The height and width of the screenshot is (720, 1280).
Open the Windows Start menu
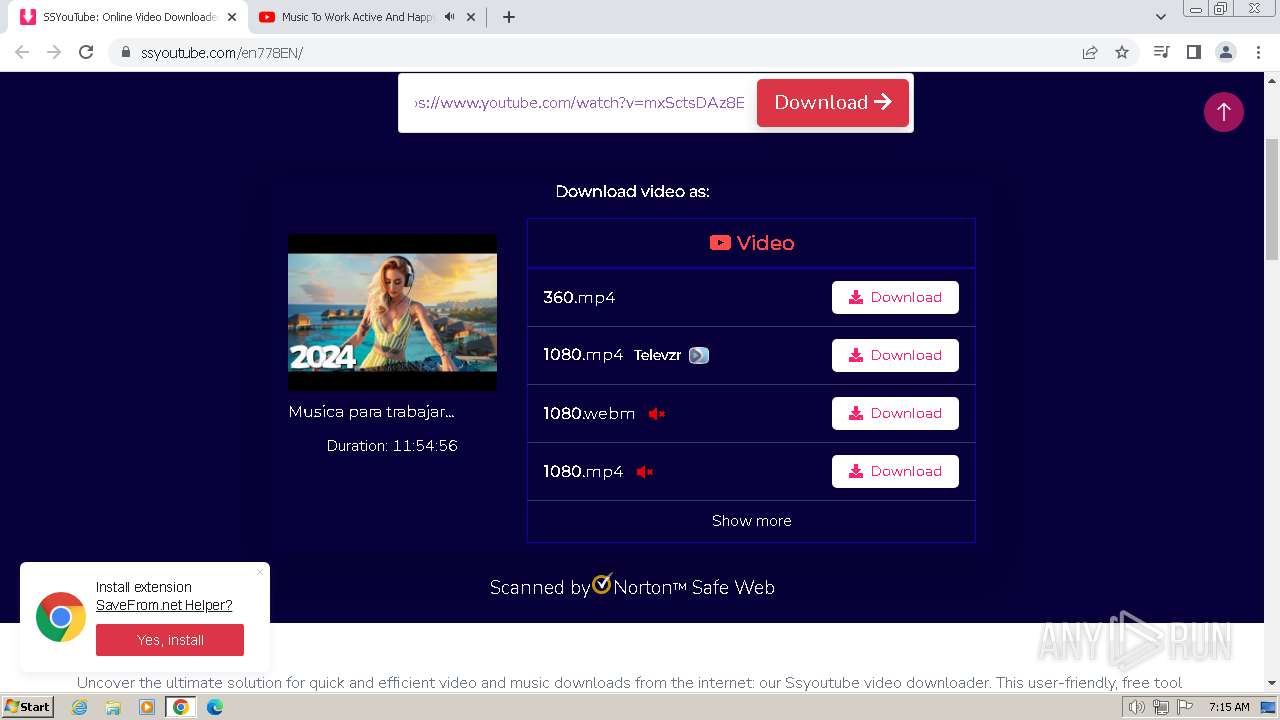click(27, 706)
